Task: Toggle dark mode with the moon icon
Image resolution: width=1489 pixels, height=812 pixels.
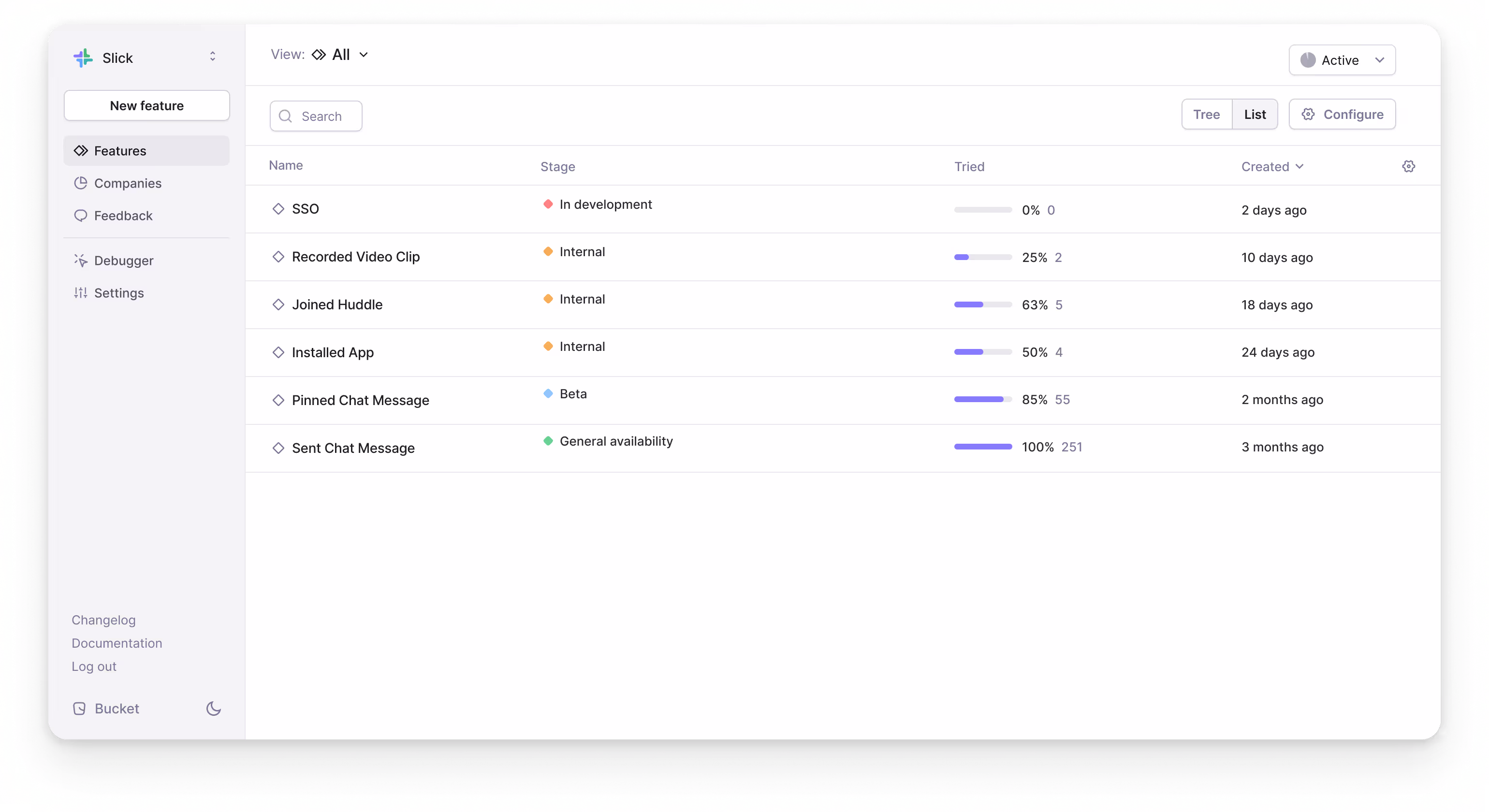Action: coord(213,709)
